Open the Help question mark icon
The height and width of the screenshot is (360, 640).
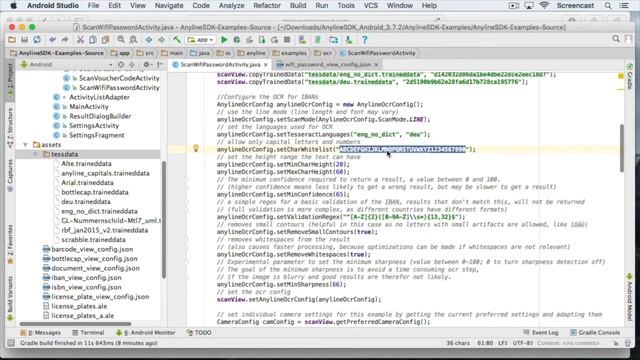(364, 40)
